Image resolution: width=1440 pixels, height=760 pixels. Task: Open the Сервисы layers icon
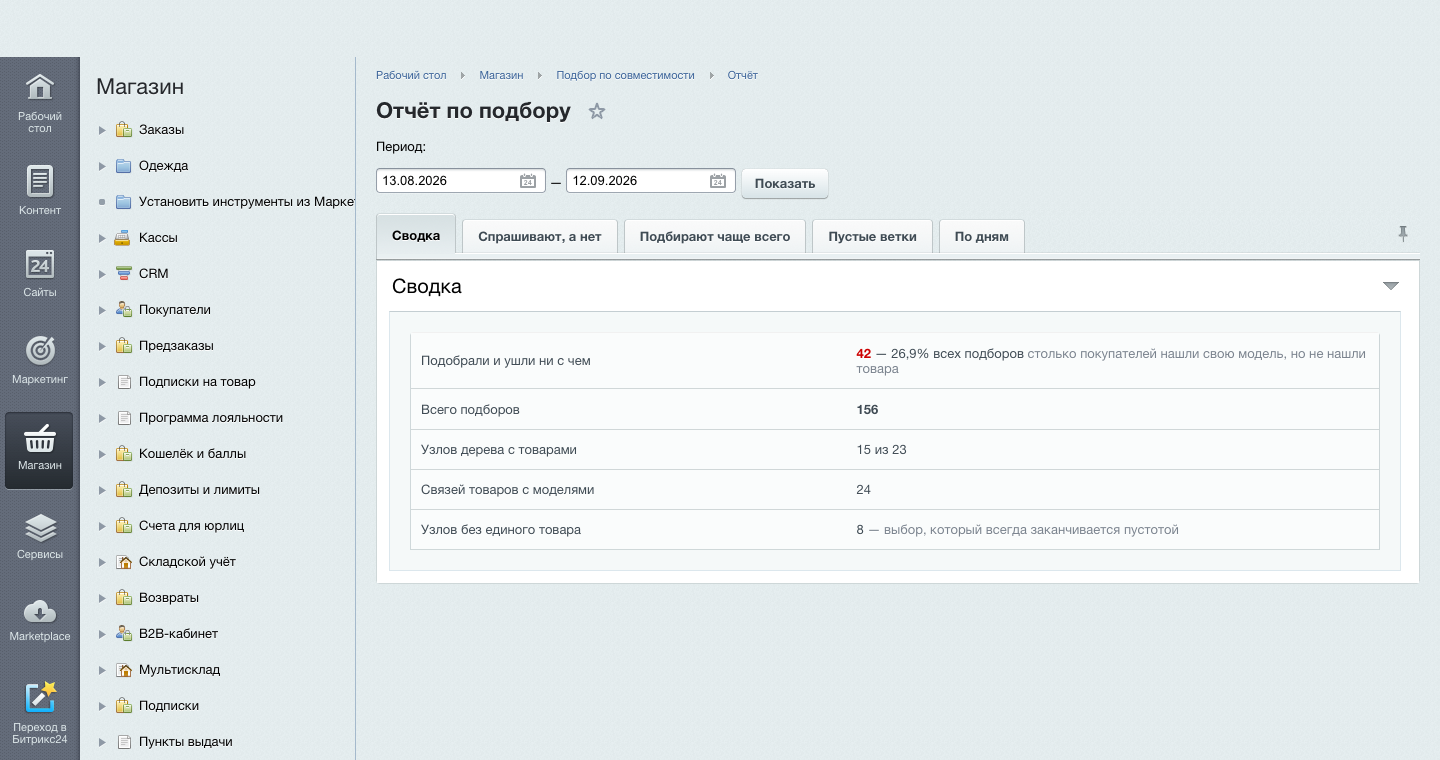point(39,527)
